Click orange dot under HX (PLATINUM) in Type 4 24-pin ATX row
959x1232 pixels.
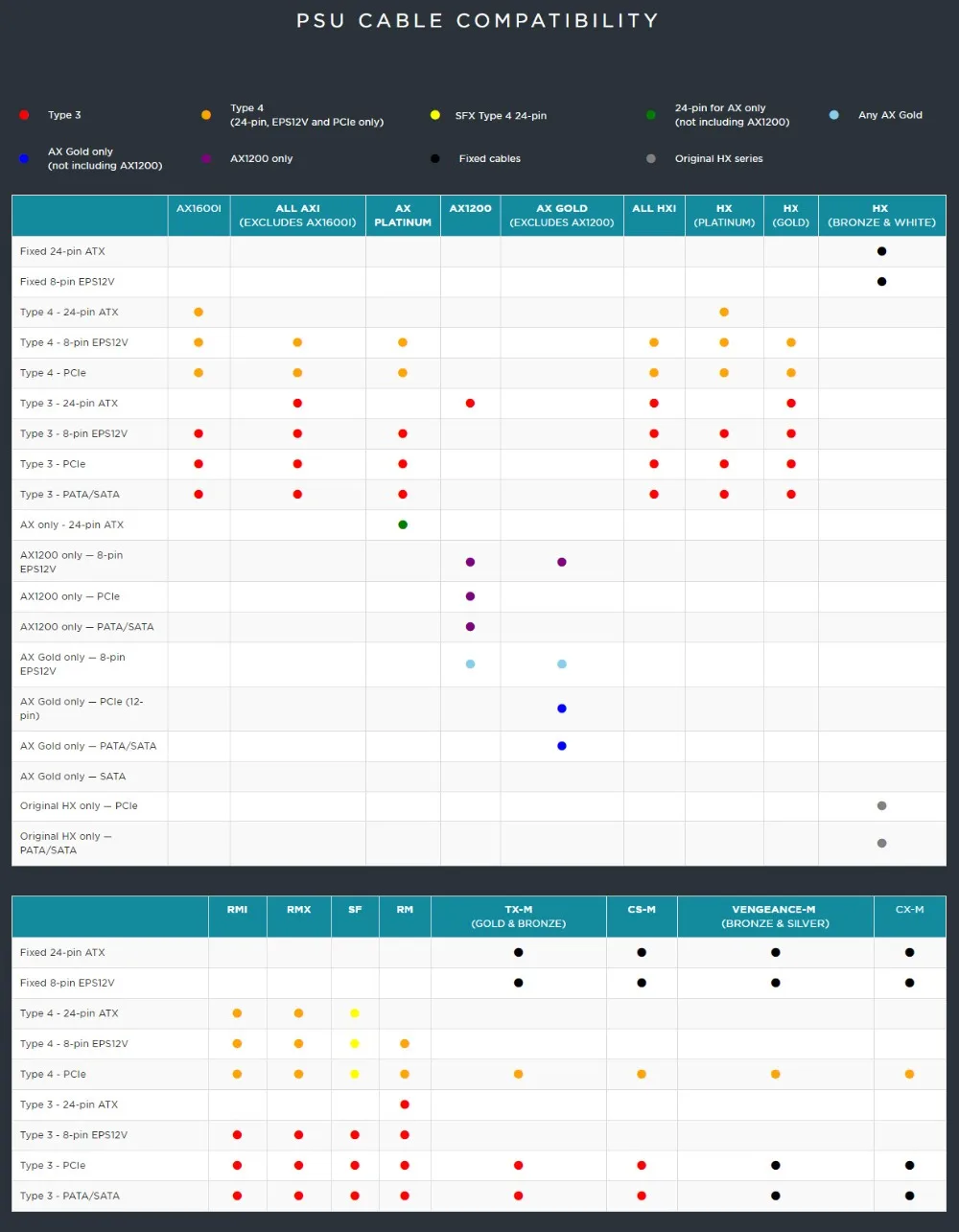[724, 313]
